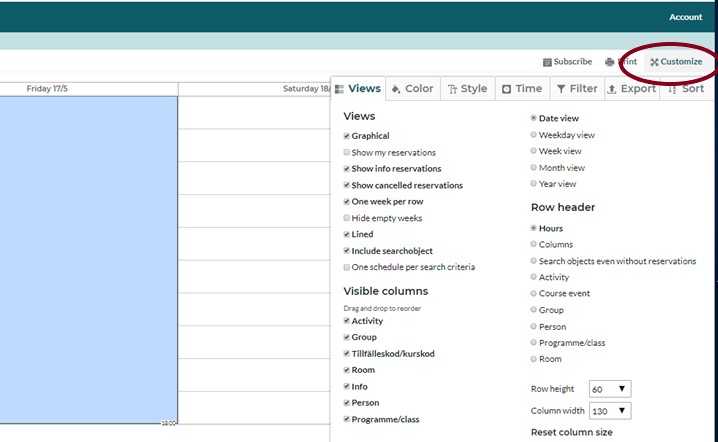Click the Export tab icon
The width and height of the screenshot is (718, 442).
tap(612, 89)
